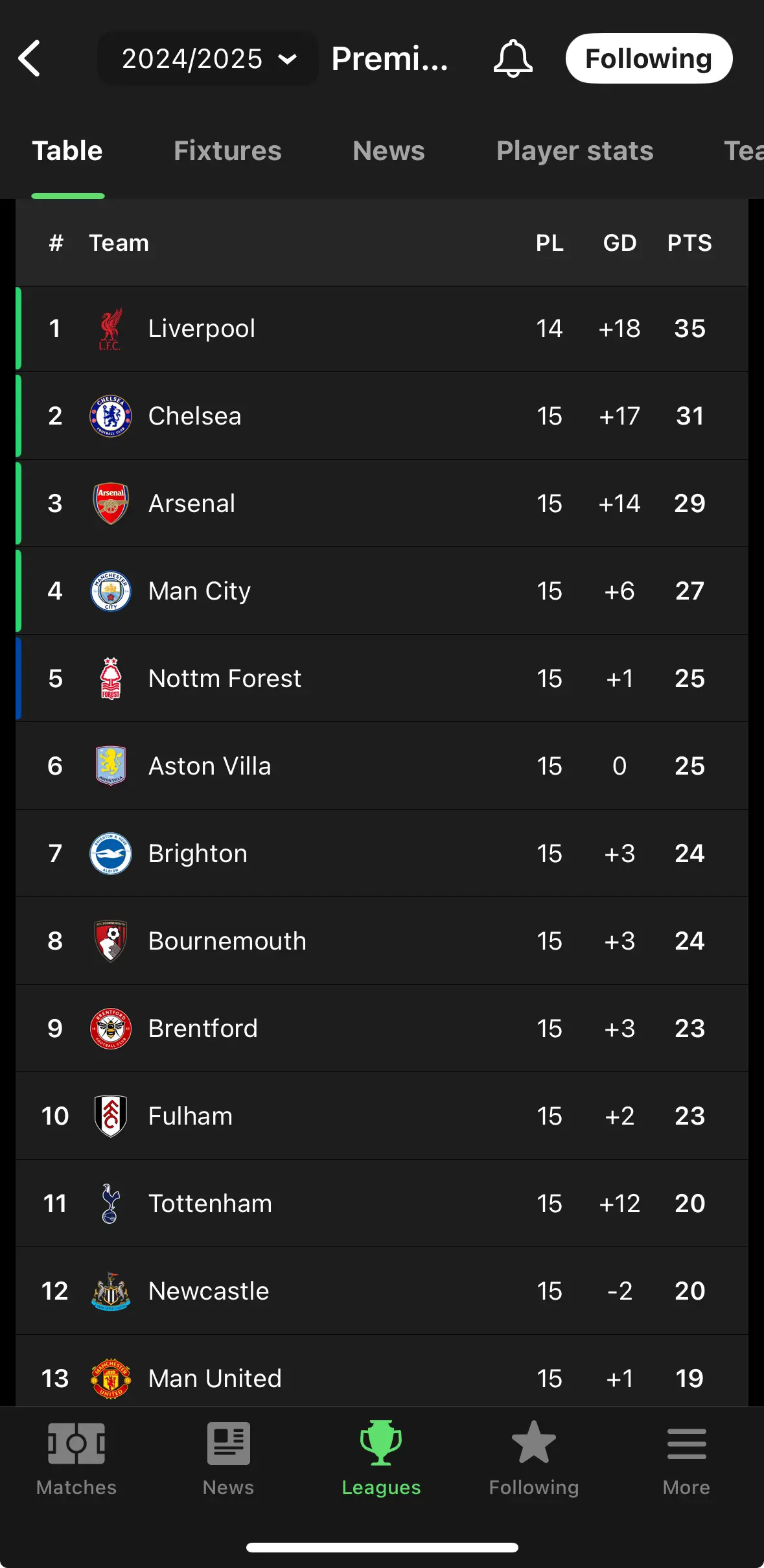Tap the notification bell icon
This screenshot has height=1568, width=764.
point(513,58)
